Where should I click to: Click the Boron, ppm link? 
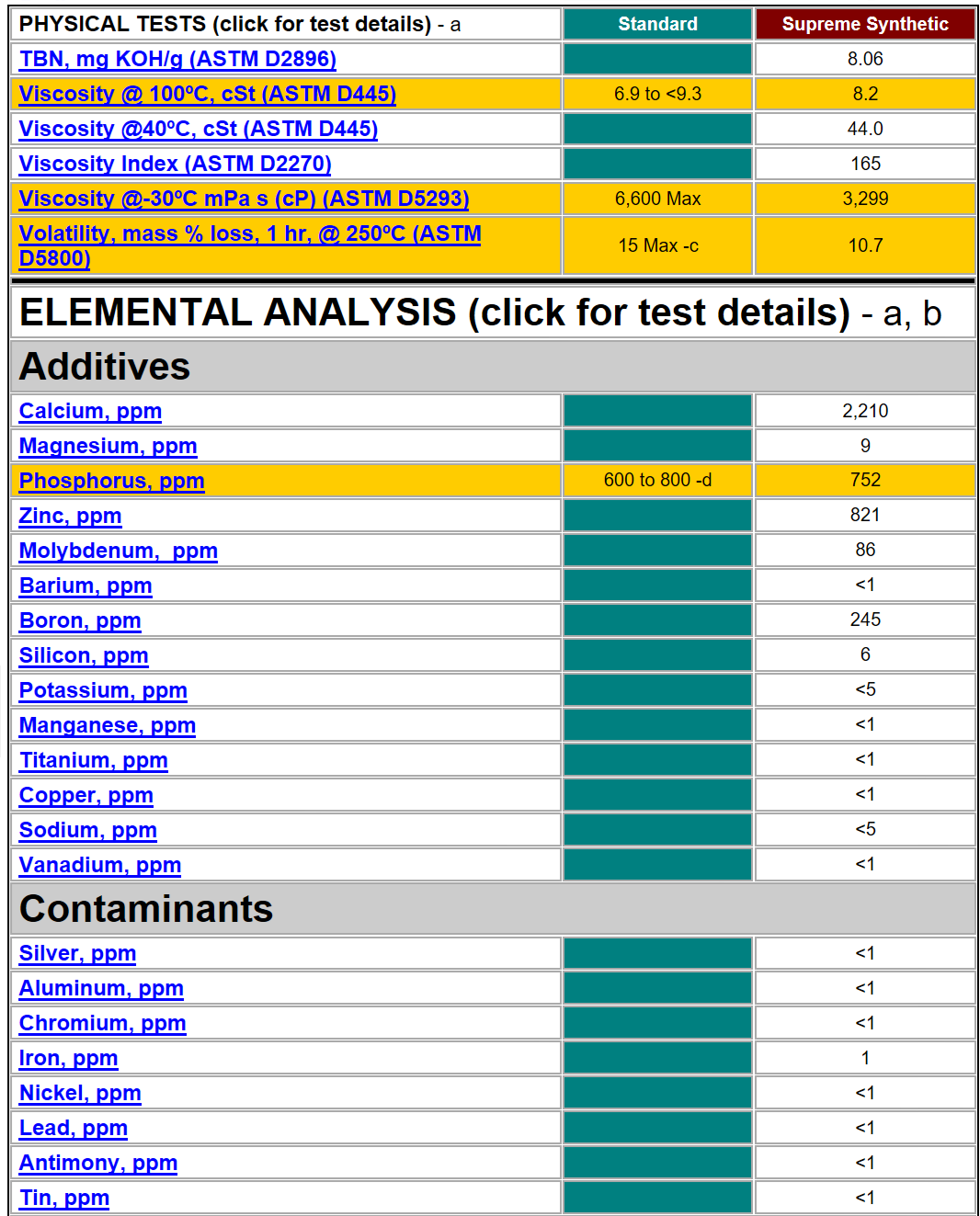pyautogui.click(x=80, y=620)
